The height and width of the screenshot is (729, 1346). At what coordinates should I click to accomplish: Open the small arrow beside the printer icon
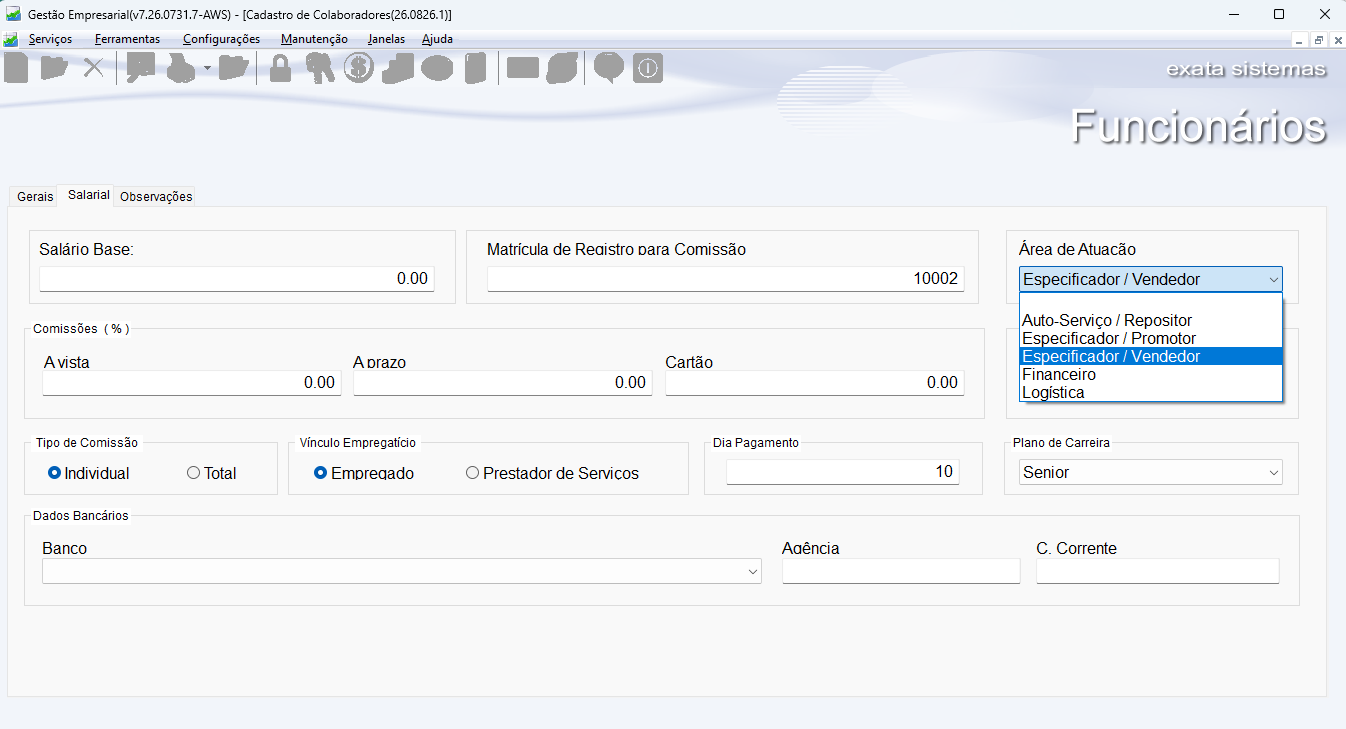coord(207,68)
